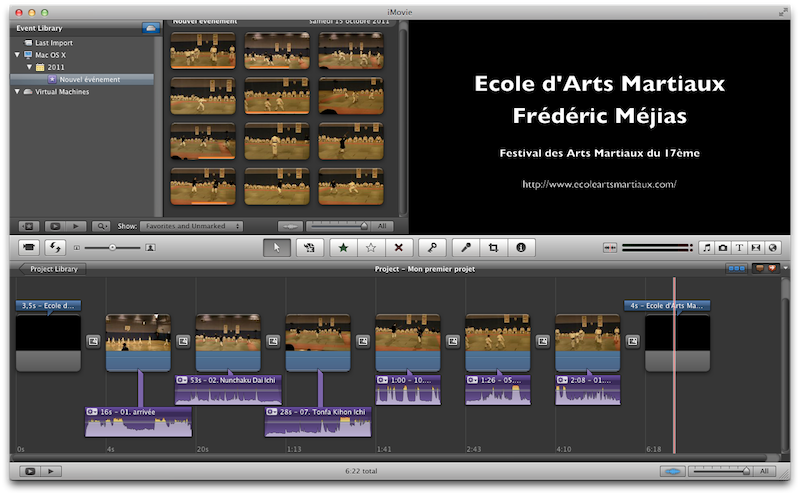Click the transition icon before the Nunchaku clip
Image resolution: width=800 pixels, height=495 pixels.
pos(183,341)
